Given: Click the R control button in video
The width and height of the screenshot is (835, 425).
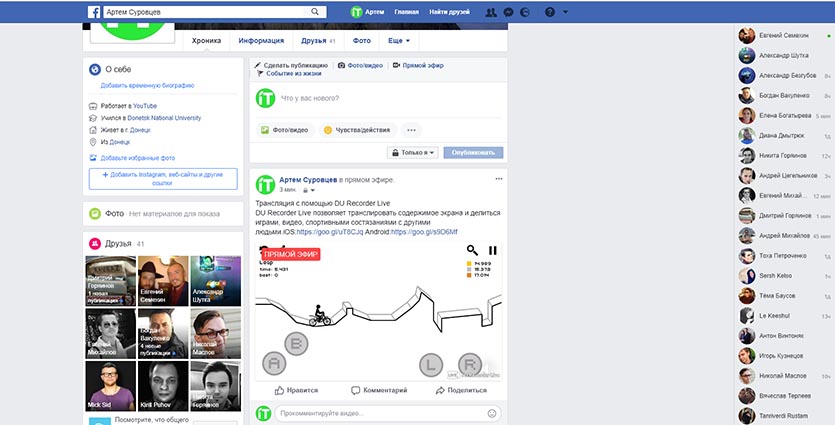Looking at the screenshot, I should pos(470,365).
